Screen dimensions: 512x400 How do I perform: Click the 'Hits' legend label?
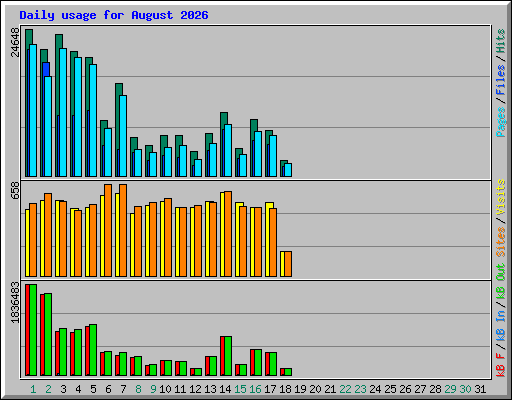pyautogui.click(x=501, y=41)
